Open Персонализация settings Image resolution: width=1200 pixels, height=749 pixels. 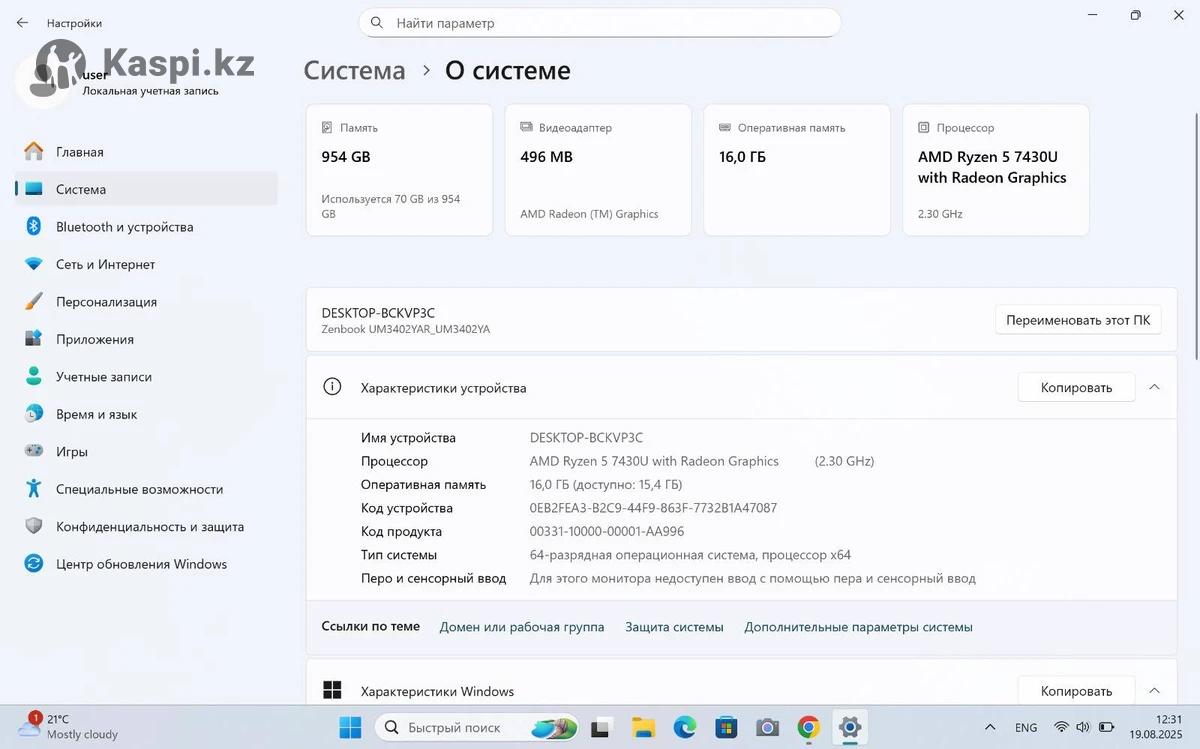(x=146, y=302)
